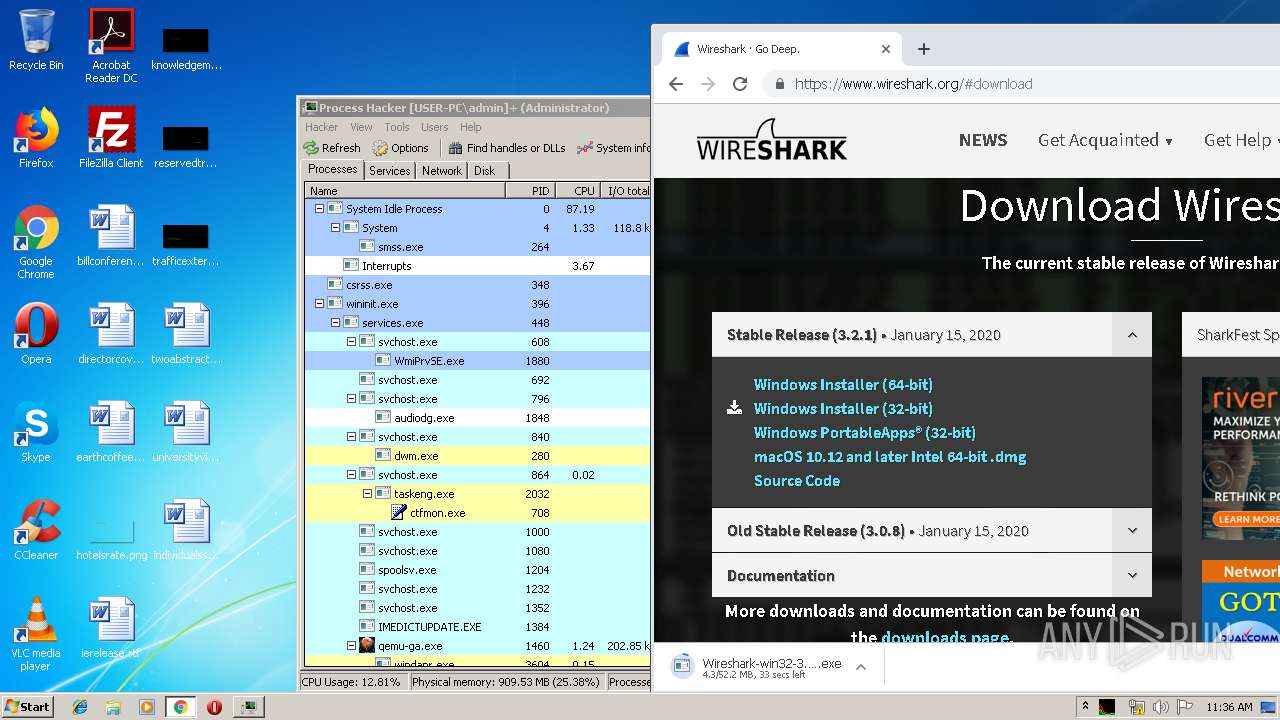
Task: Collapse System Idle Process tree node
Action: tap(320, 209)
